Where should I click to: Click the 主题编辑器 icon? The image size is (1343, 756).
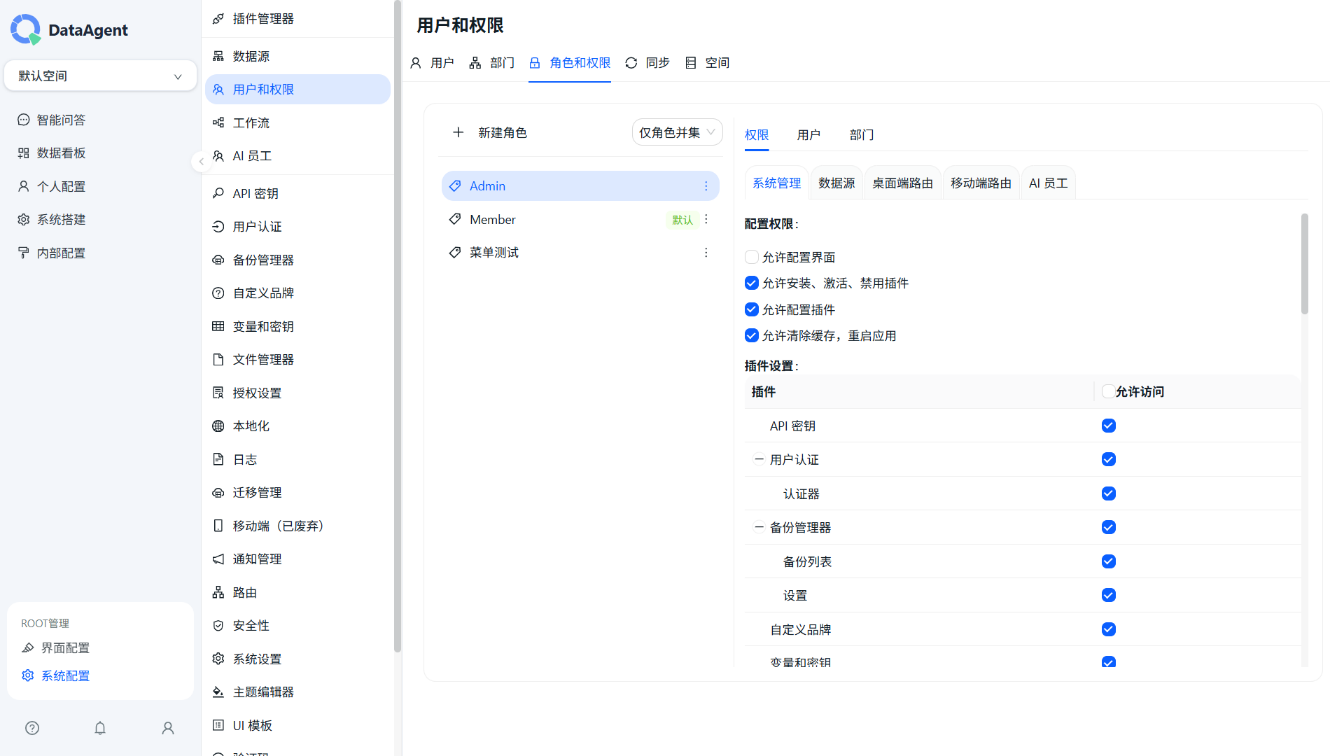click(x=218, y=692)
